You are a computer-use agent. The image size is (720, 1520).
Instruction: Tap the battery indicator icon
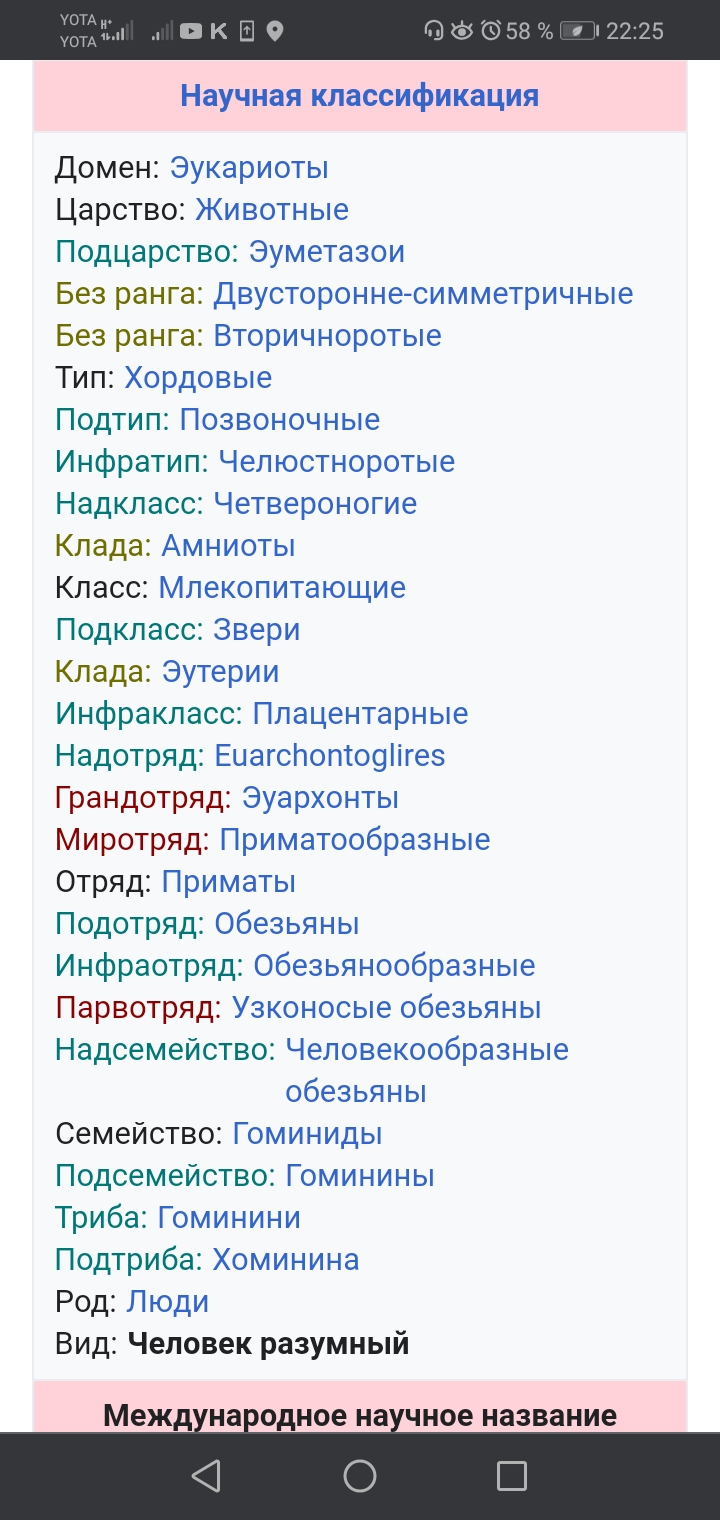(x=578, y=32)
